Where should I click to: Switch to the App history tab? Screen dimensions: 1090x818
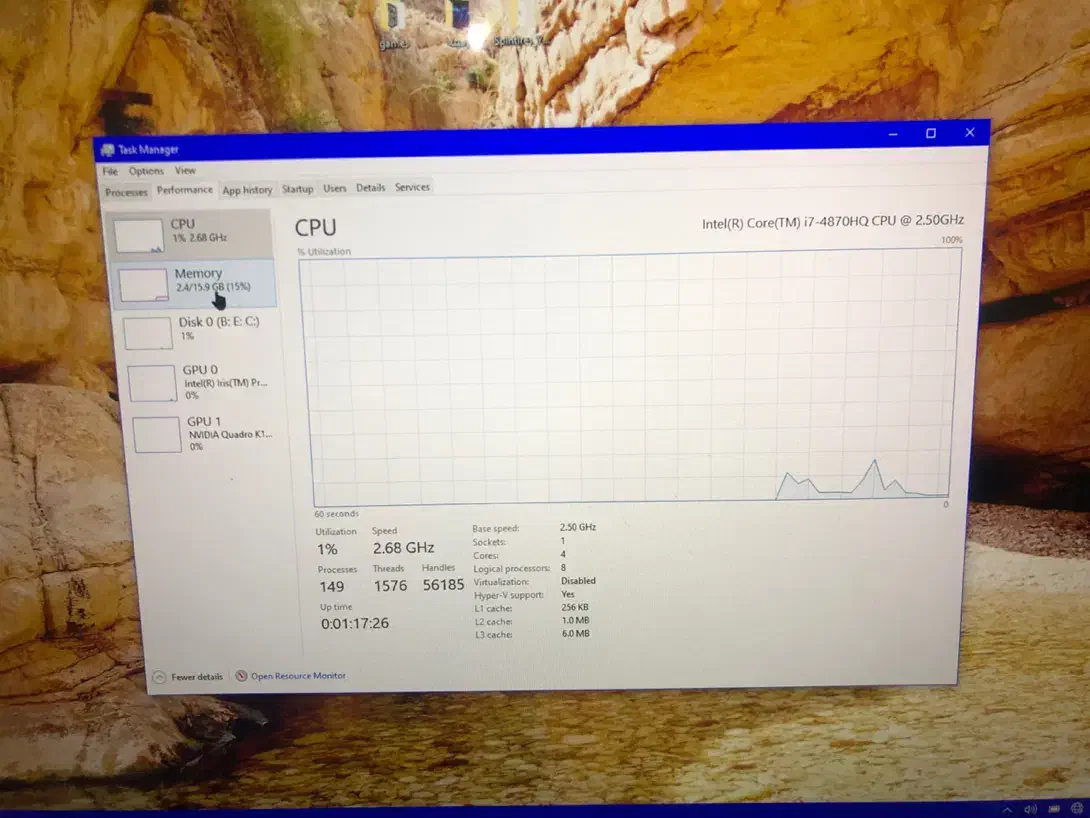(x=247, y=190)
